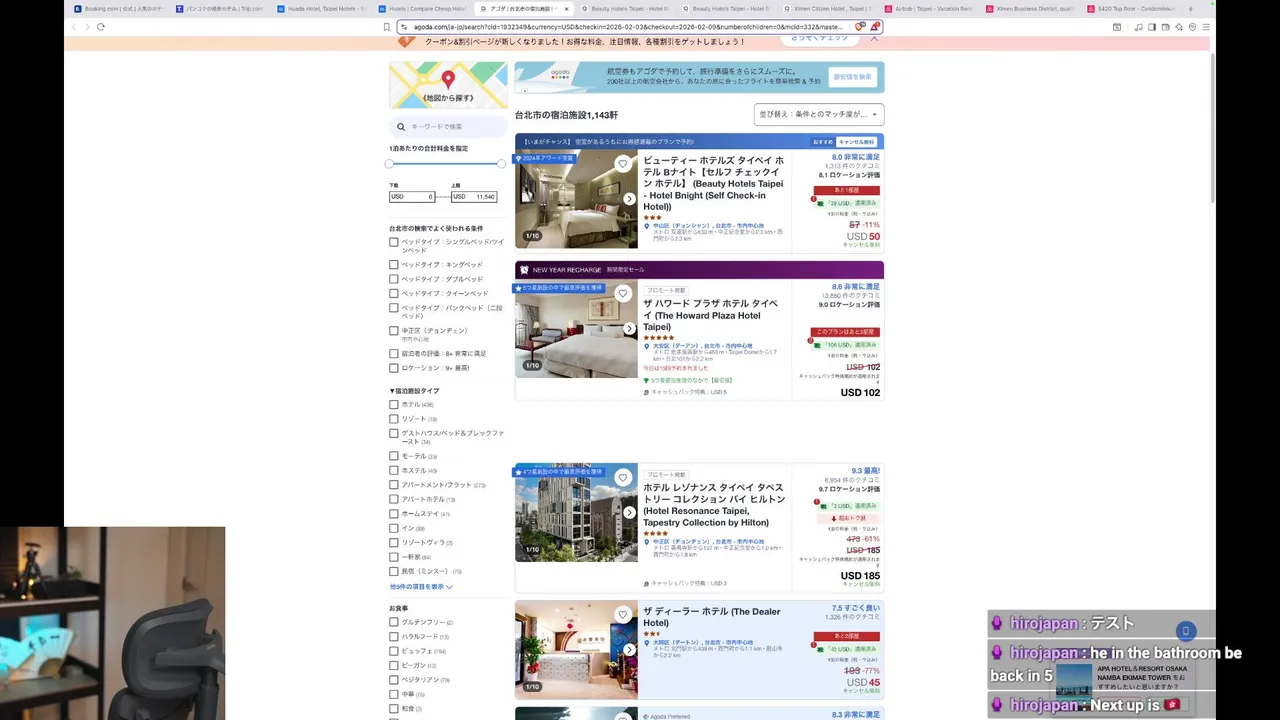Screen dimensions: 1280x720
Task: Check the ベジタリアン dining option
Action: [x=394, y=680]
